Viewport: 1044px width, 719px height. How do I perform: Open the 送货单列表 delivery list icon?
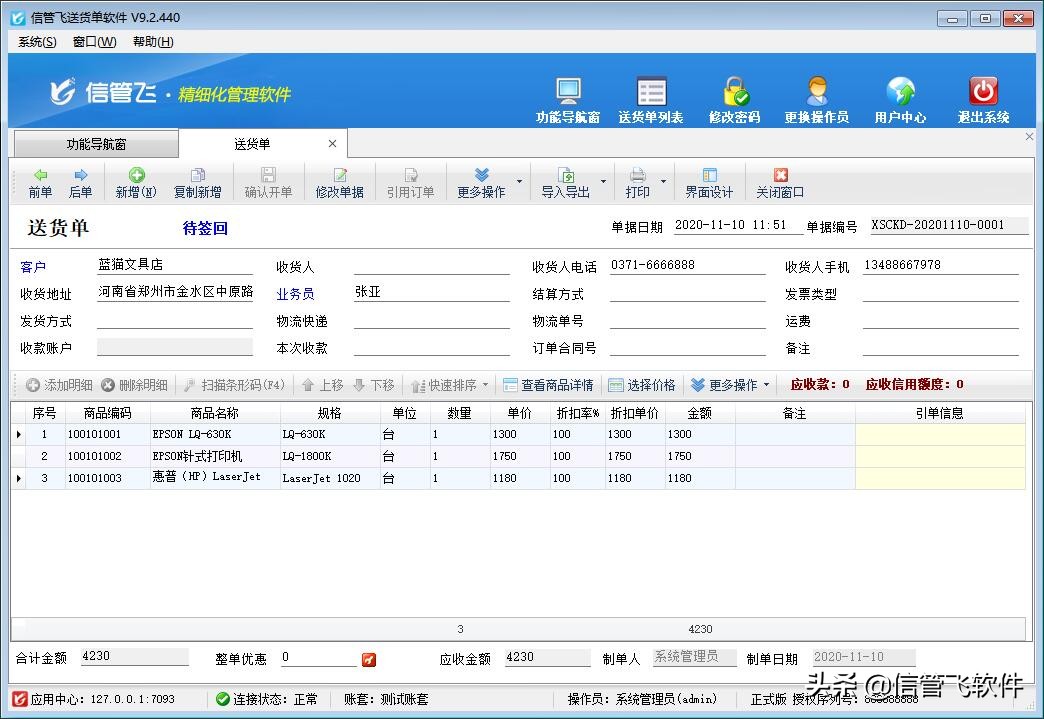651,94
